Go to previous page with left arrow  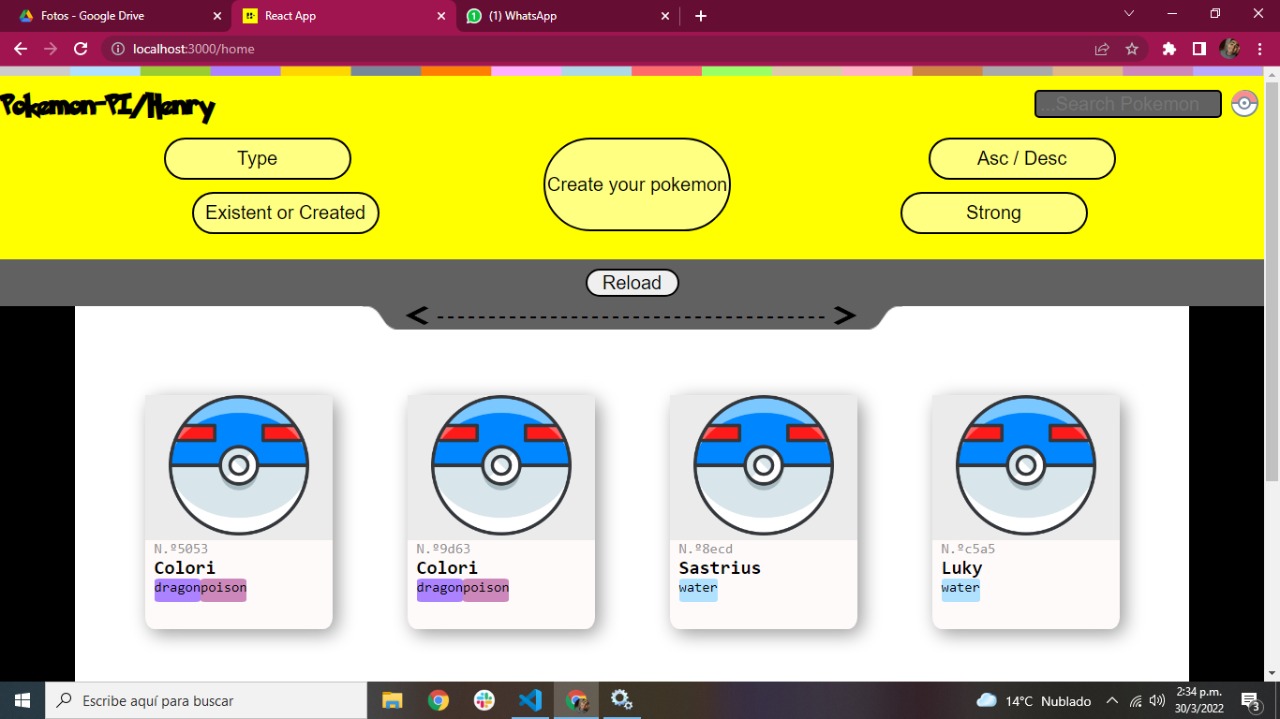(x=417, y=316)
